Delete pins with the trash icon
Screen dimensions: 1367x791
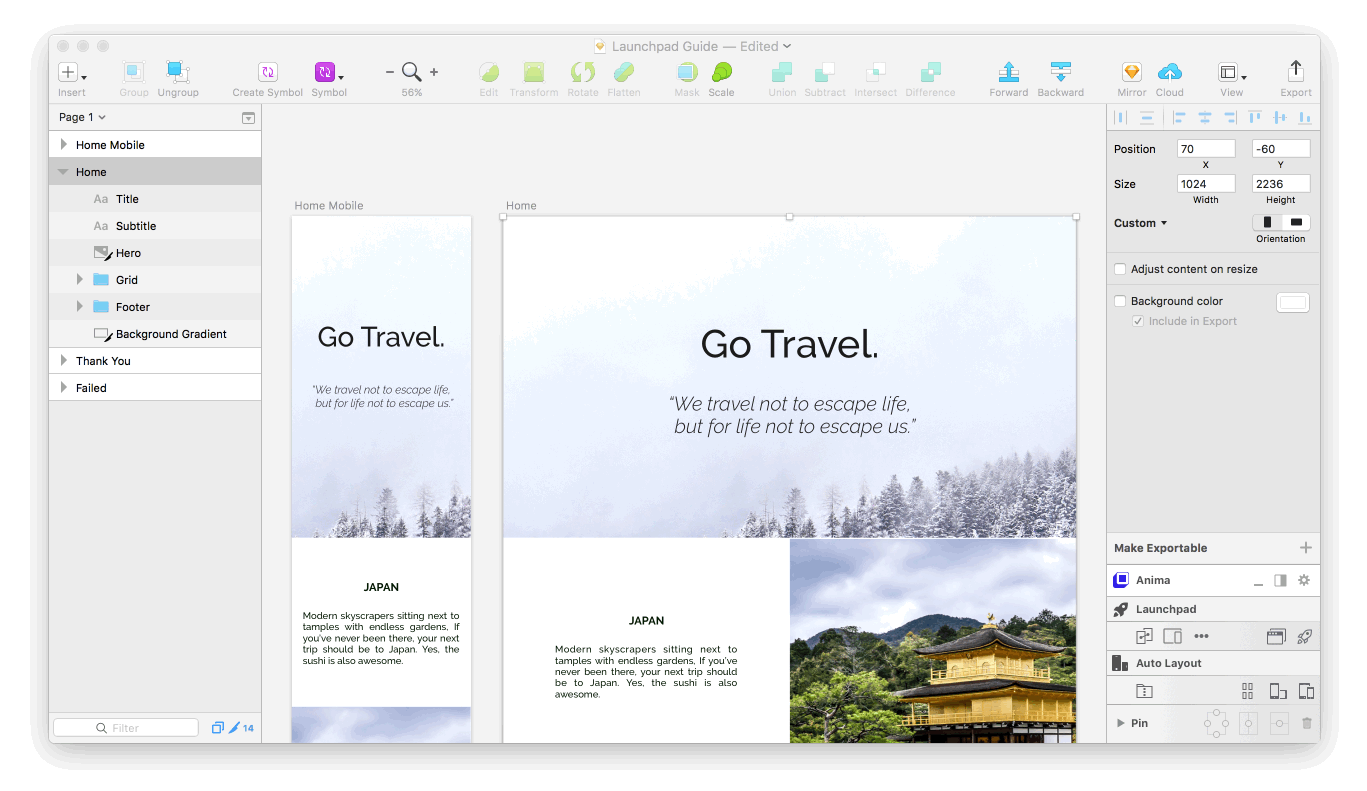tap(1306, 723)
